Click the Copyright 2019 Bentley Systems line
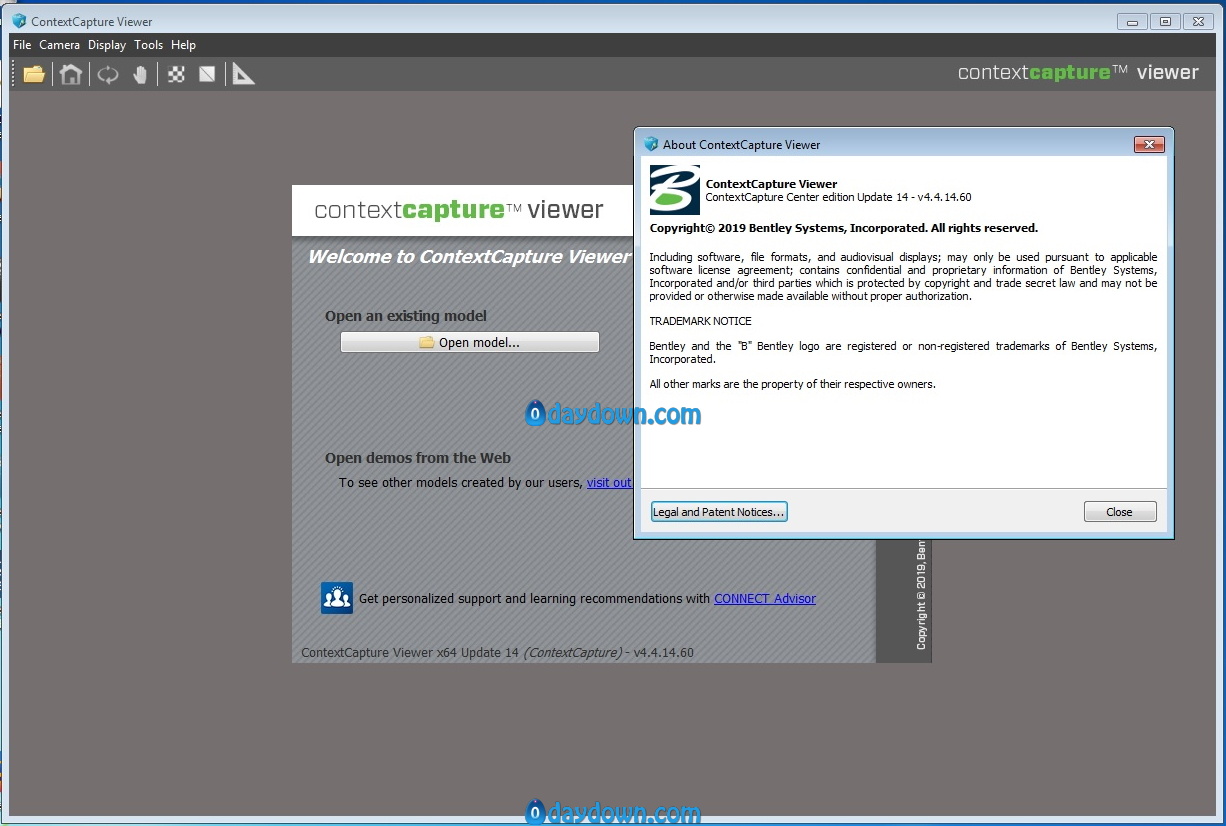 pyautogui.click(x=844, y=228)
